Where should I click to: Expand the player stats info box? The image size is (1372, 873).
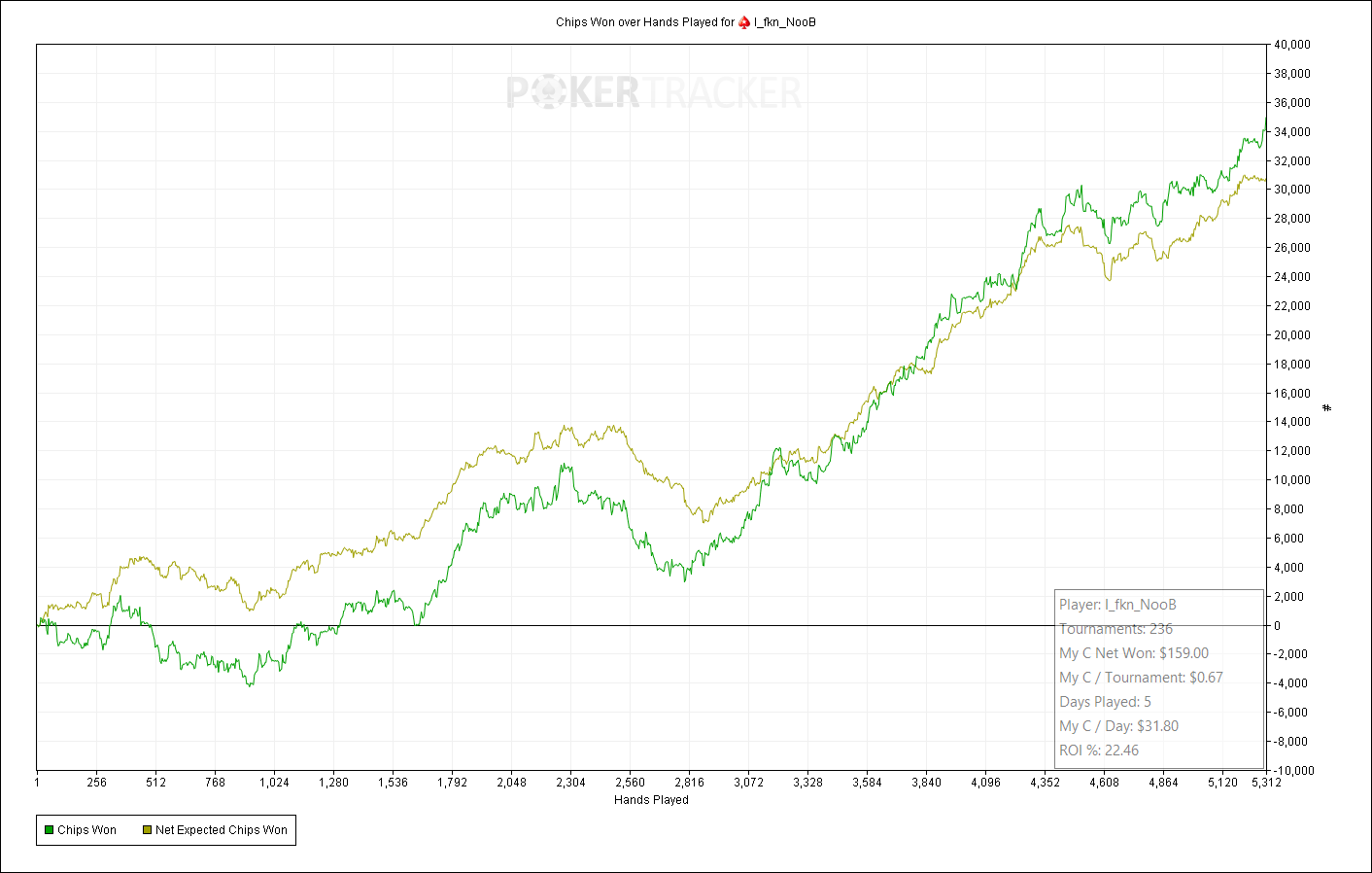tap(1159, 678)
